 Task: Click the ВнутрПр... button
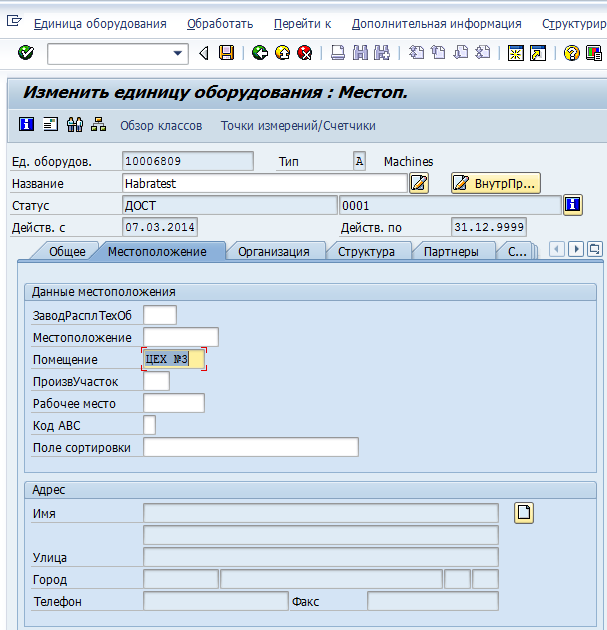(x=496, y=183)
